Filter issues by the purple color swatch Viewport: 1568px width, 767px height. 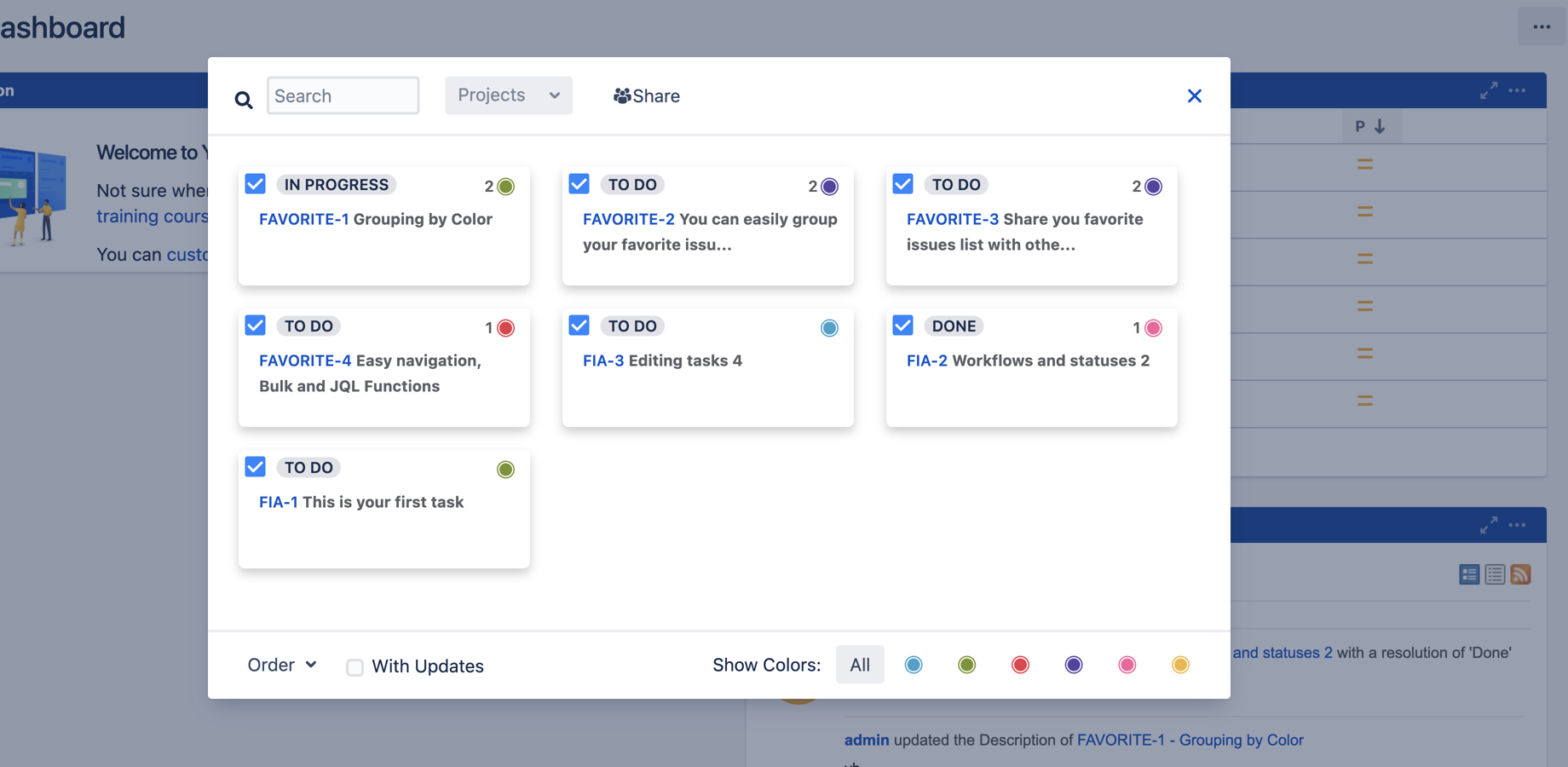pyautogui.click(x=1073, y=665)
